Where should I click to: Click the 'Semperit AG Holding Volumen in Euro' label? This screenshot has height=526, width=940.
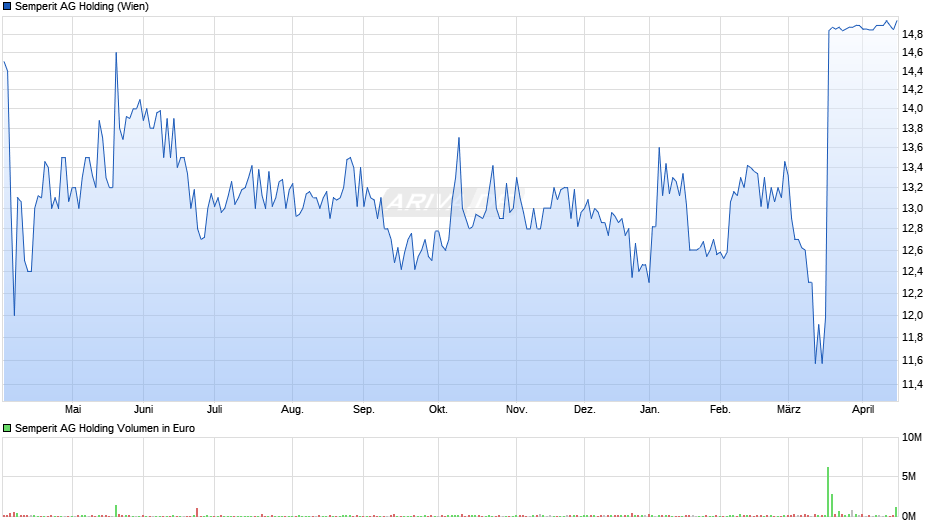click(x=105, y=428)
